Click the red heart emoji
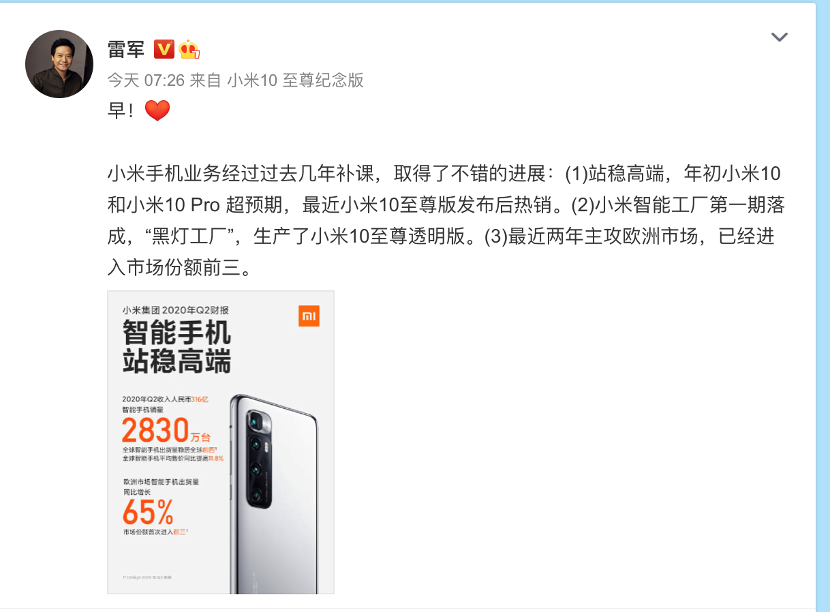The width and height of the screenshot is (830, 612). (157, 110)
